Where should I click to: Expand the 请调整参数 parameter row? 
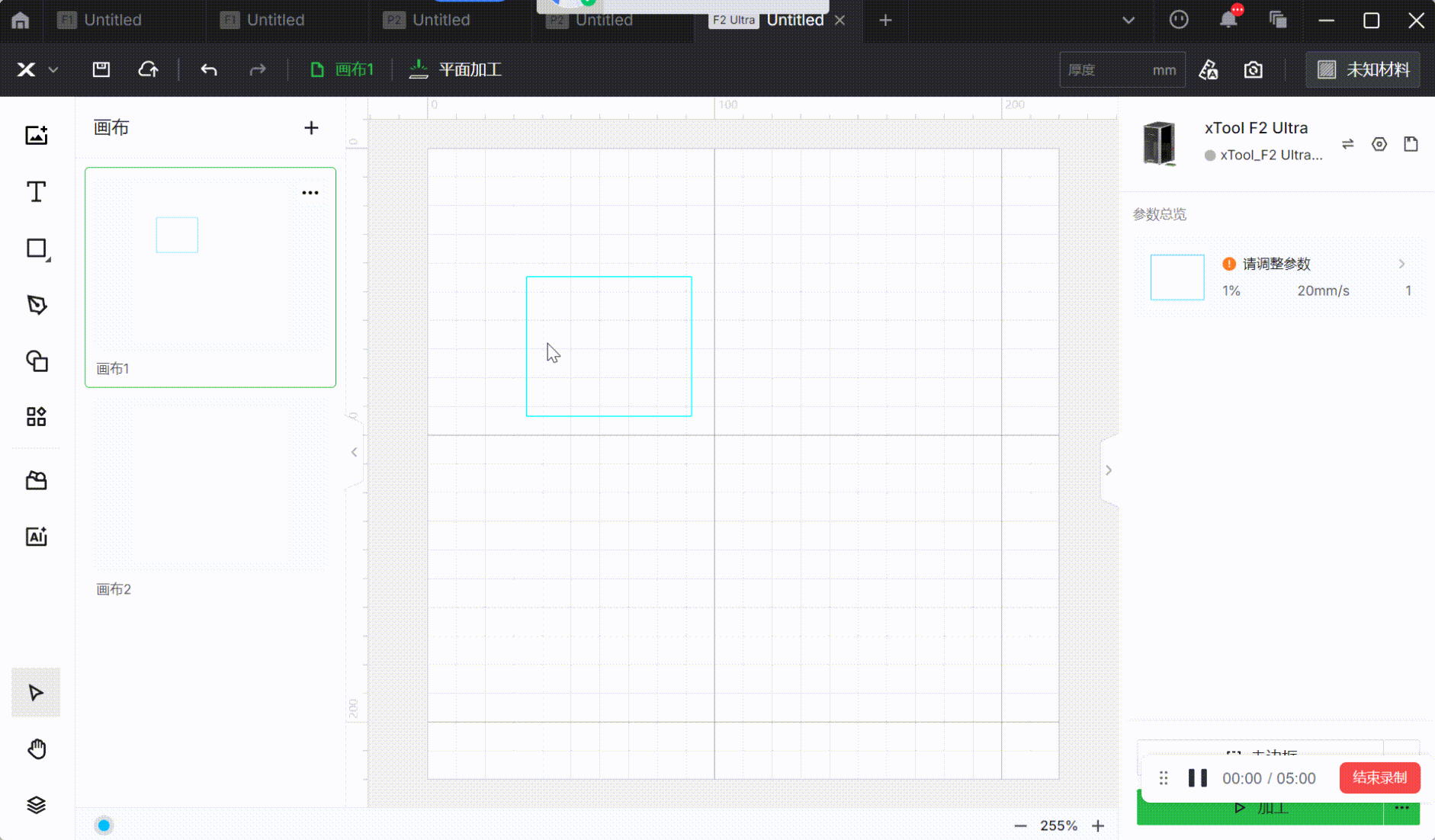[x=1401, y=264]
